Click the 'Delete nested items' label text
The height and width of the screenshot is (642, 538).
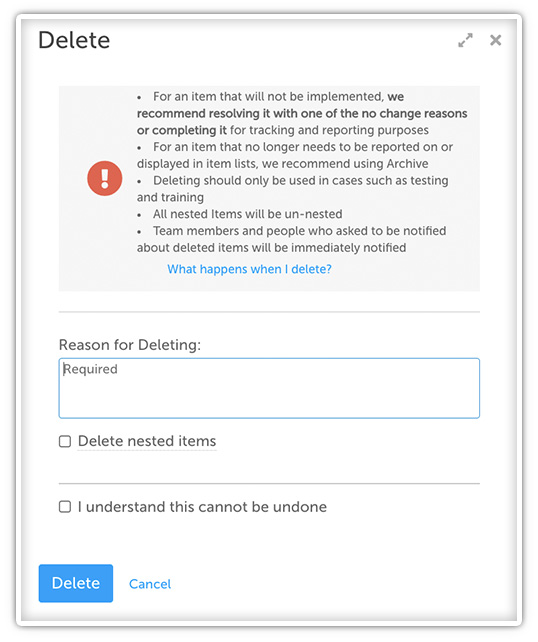[147, 441]
